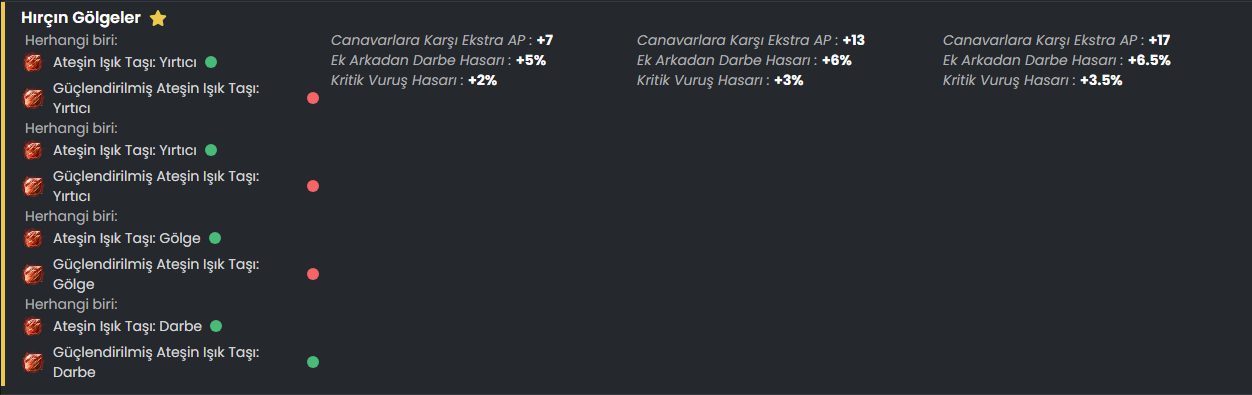Viewport: 1252px width, 395px height.
Task: Toggle the green dot beside Güçlendirilmiş Darbe stone
Action: (x=313, y=362)
